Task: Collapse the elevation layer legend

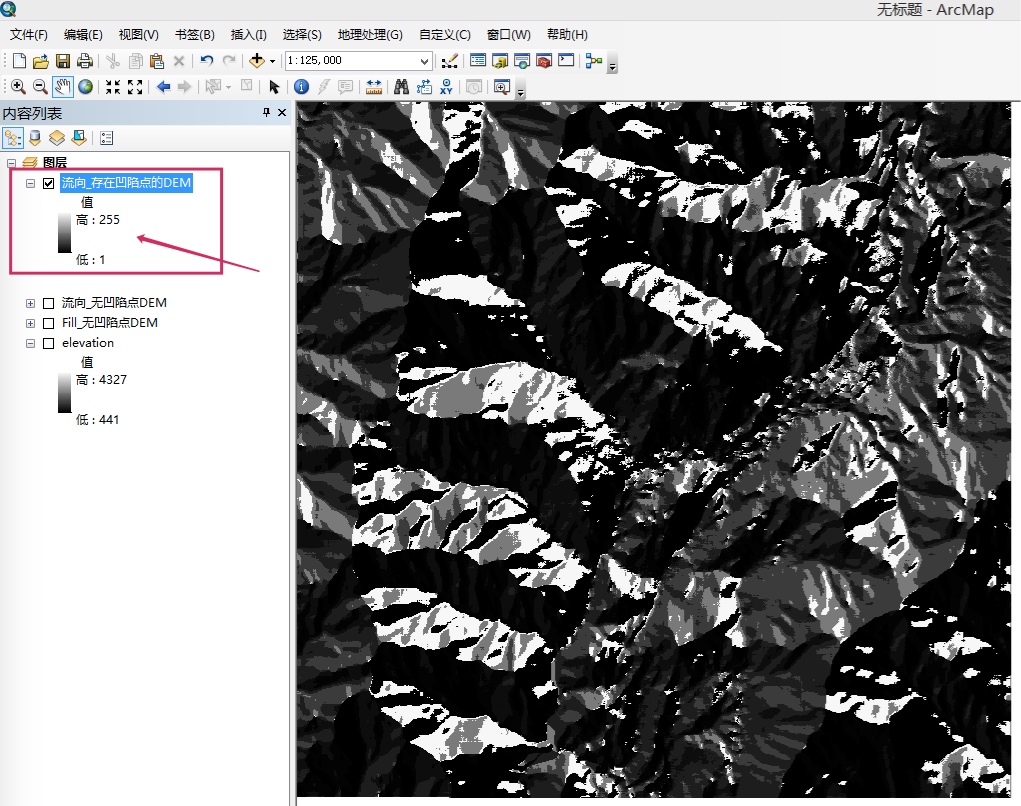Action: tap(30, 343)
